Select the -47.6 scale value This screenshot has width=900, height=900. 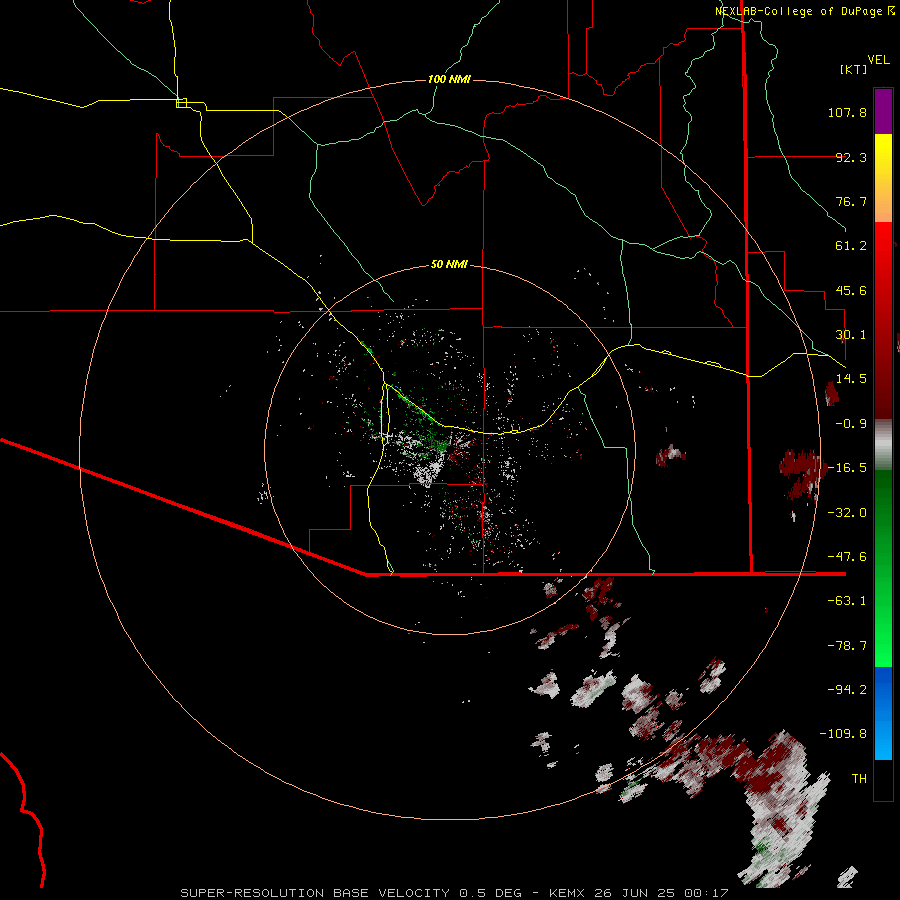tap(847, 557)
